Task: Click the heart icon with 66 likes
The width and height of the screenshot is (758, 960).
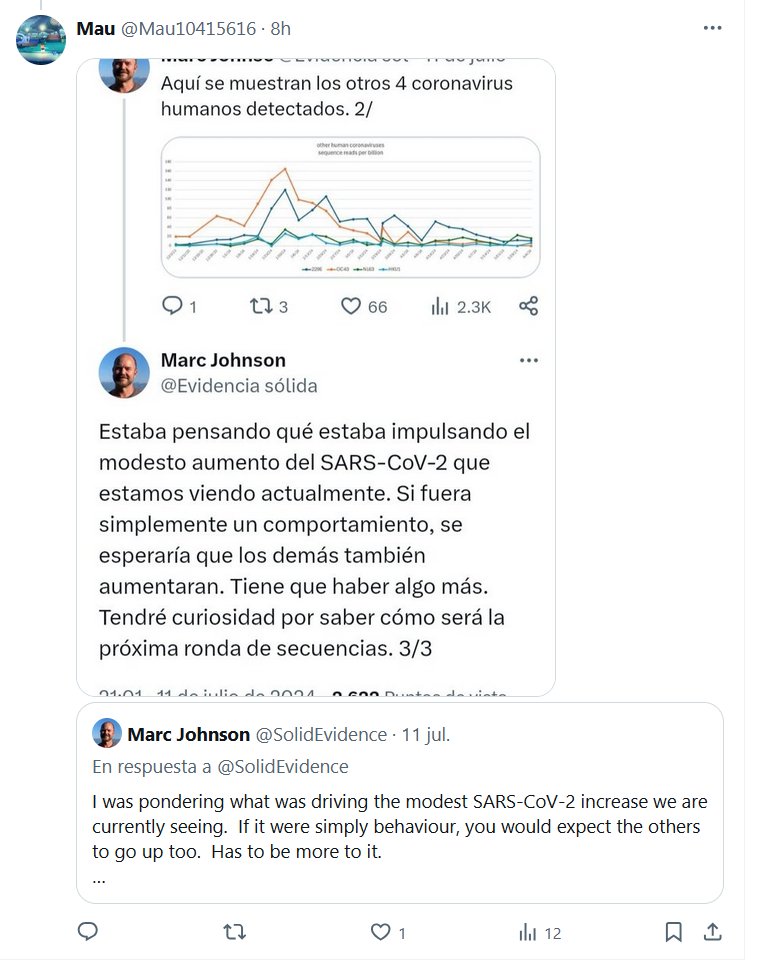Action: [x=351, y=306]
